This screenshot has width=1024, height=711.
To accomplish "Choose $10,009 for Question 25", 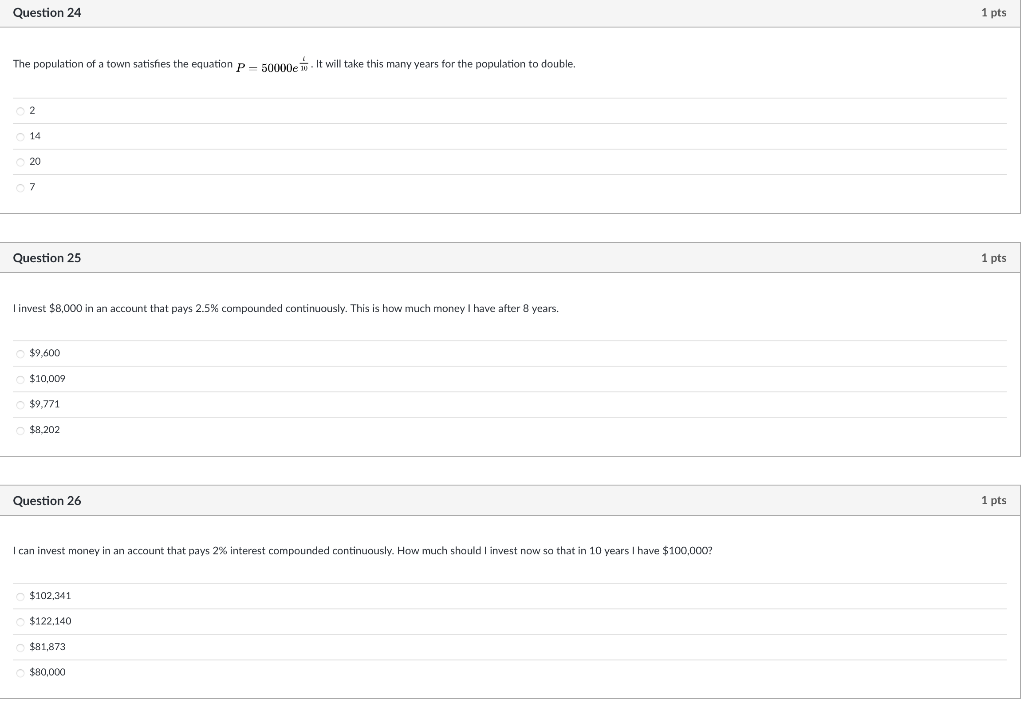I will click(20, 379).
